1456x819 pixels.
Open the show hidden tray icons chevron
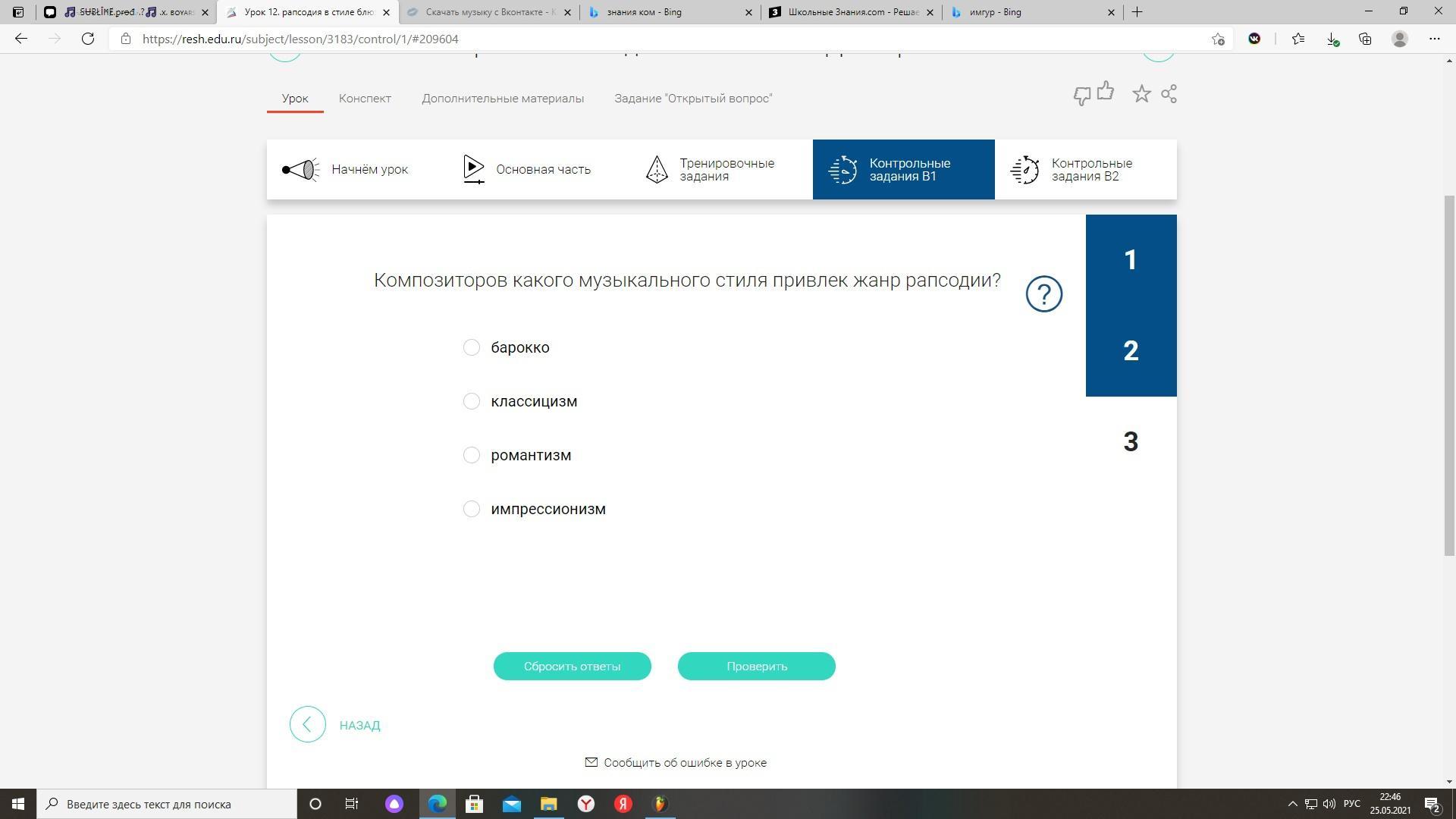pos(1293,804)
